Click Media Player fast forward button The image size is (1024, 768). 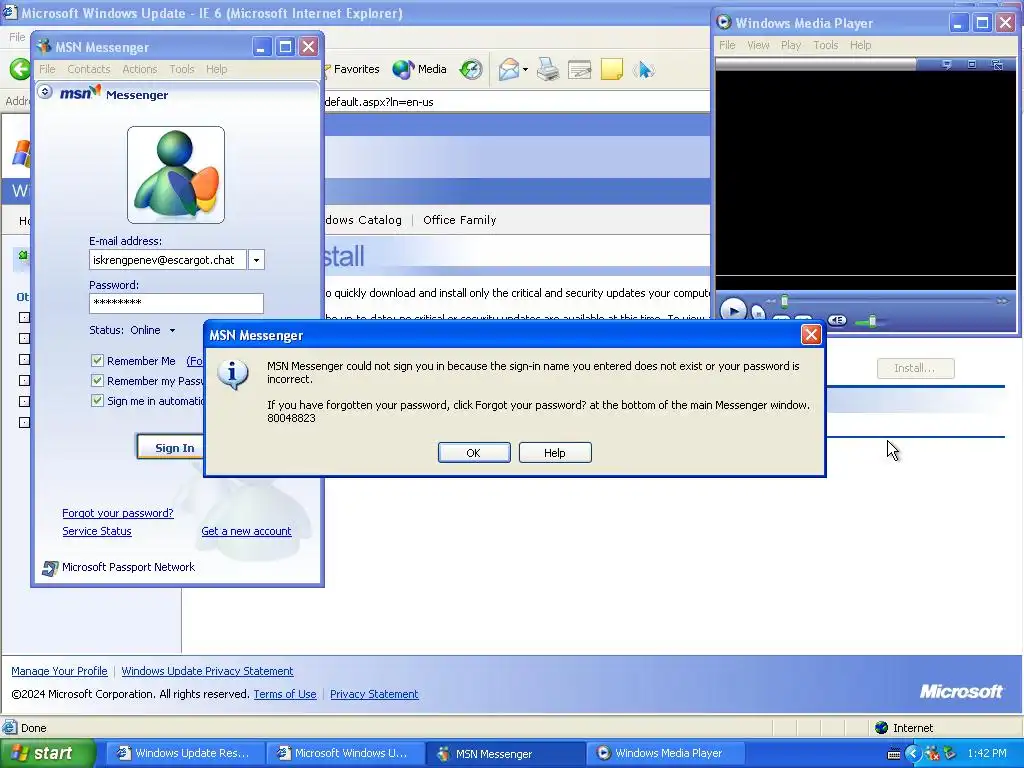click(1002, 301)
